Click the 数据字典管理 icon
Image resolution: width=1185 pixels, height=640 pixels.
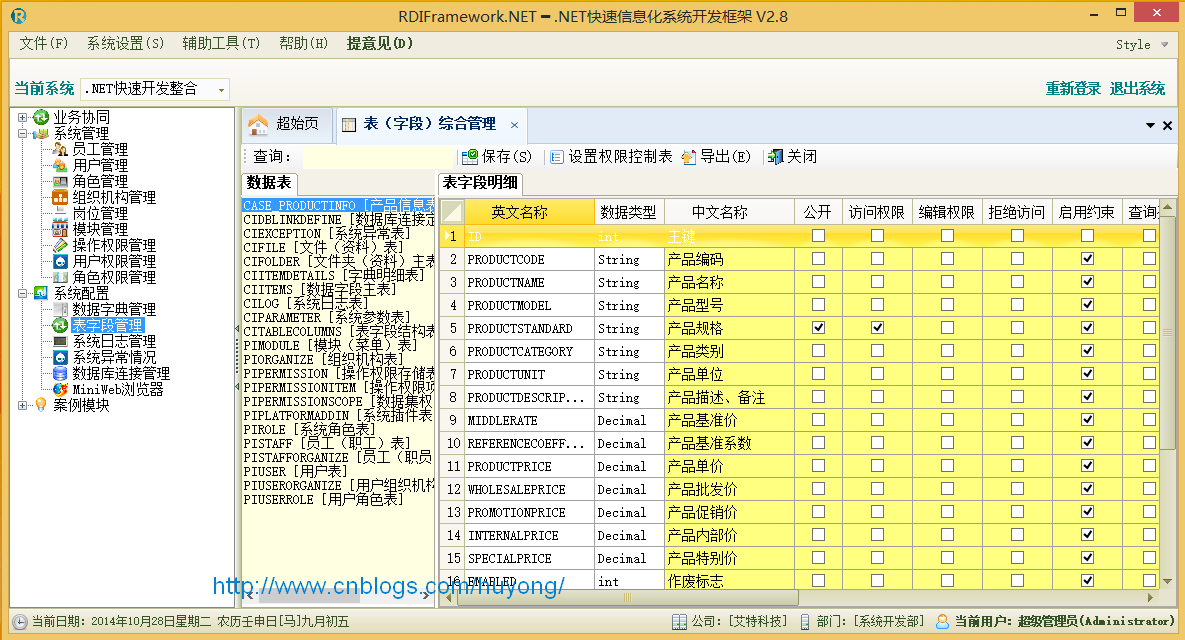click(60, 309)
